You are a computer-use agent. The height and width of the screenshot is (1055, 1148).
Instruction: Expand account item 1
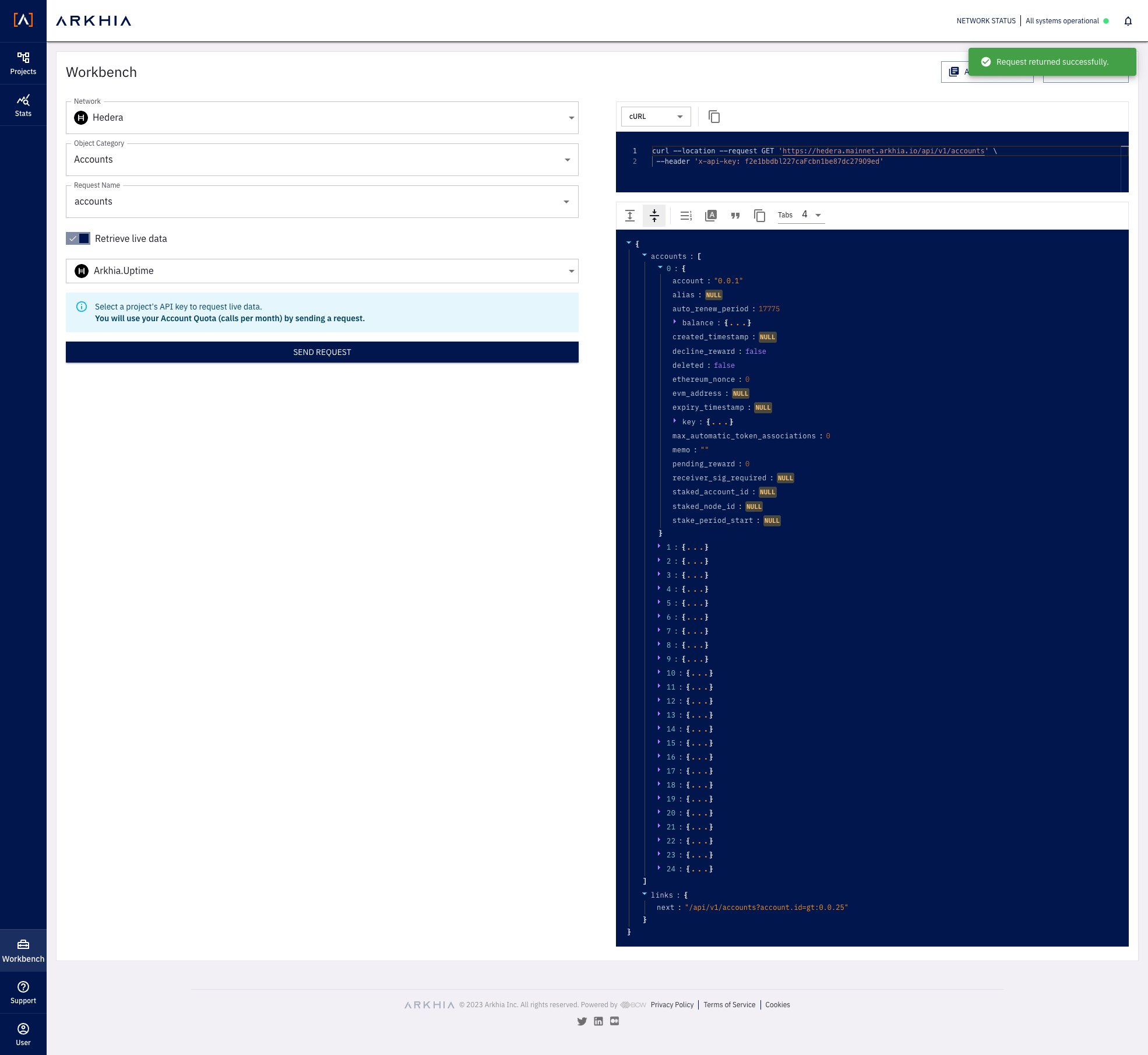[659, 546]
